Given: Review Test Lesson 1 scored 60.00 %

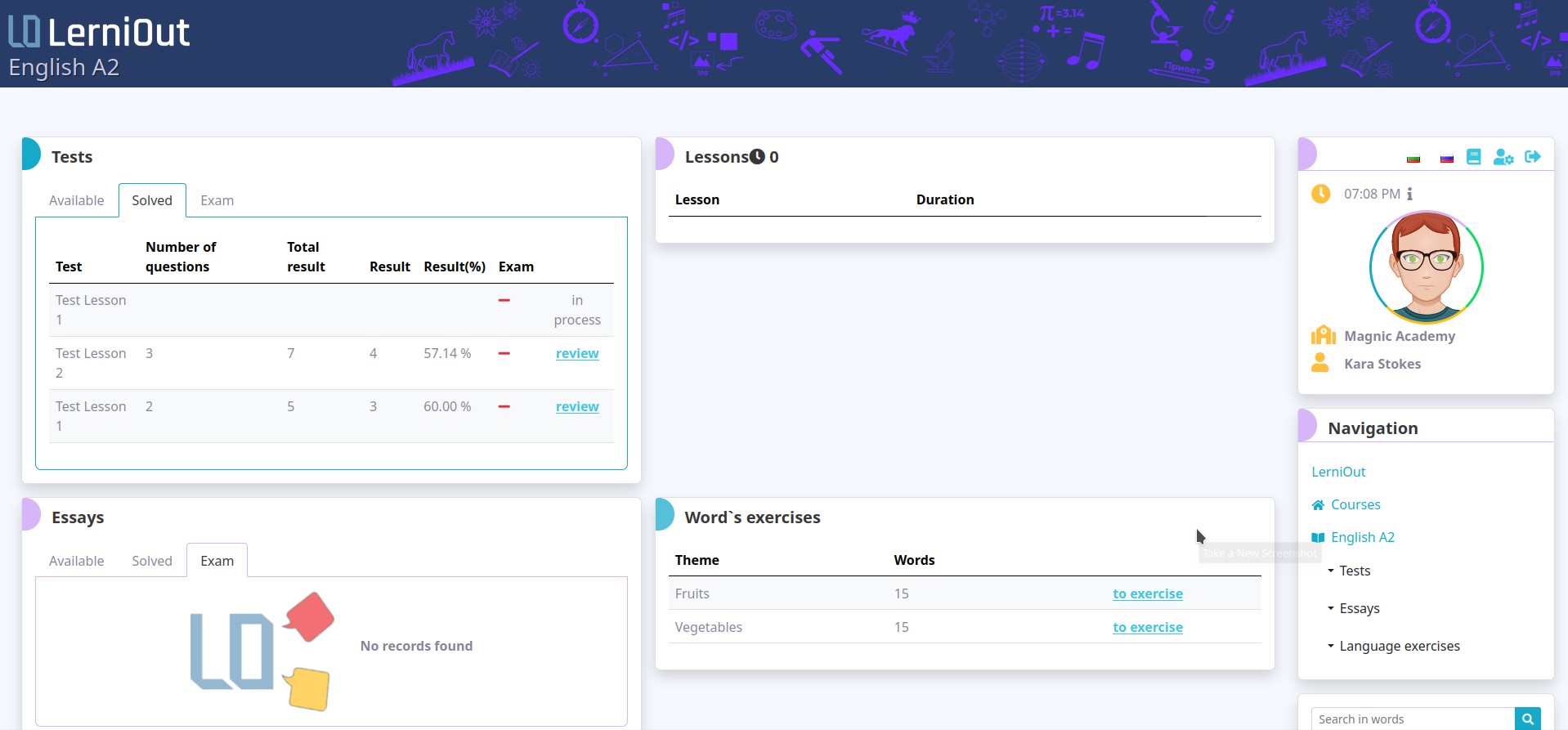Looking at the screenshot, I should coord(577,406).
